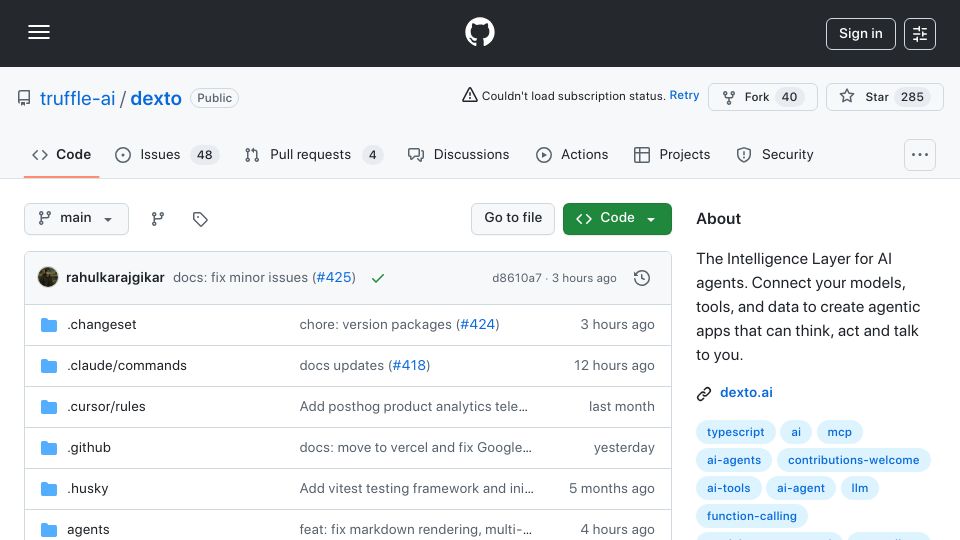Fork the dexto repository
The height and width of the screenshot is (540, 960).
coord(762,97)
